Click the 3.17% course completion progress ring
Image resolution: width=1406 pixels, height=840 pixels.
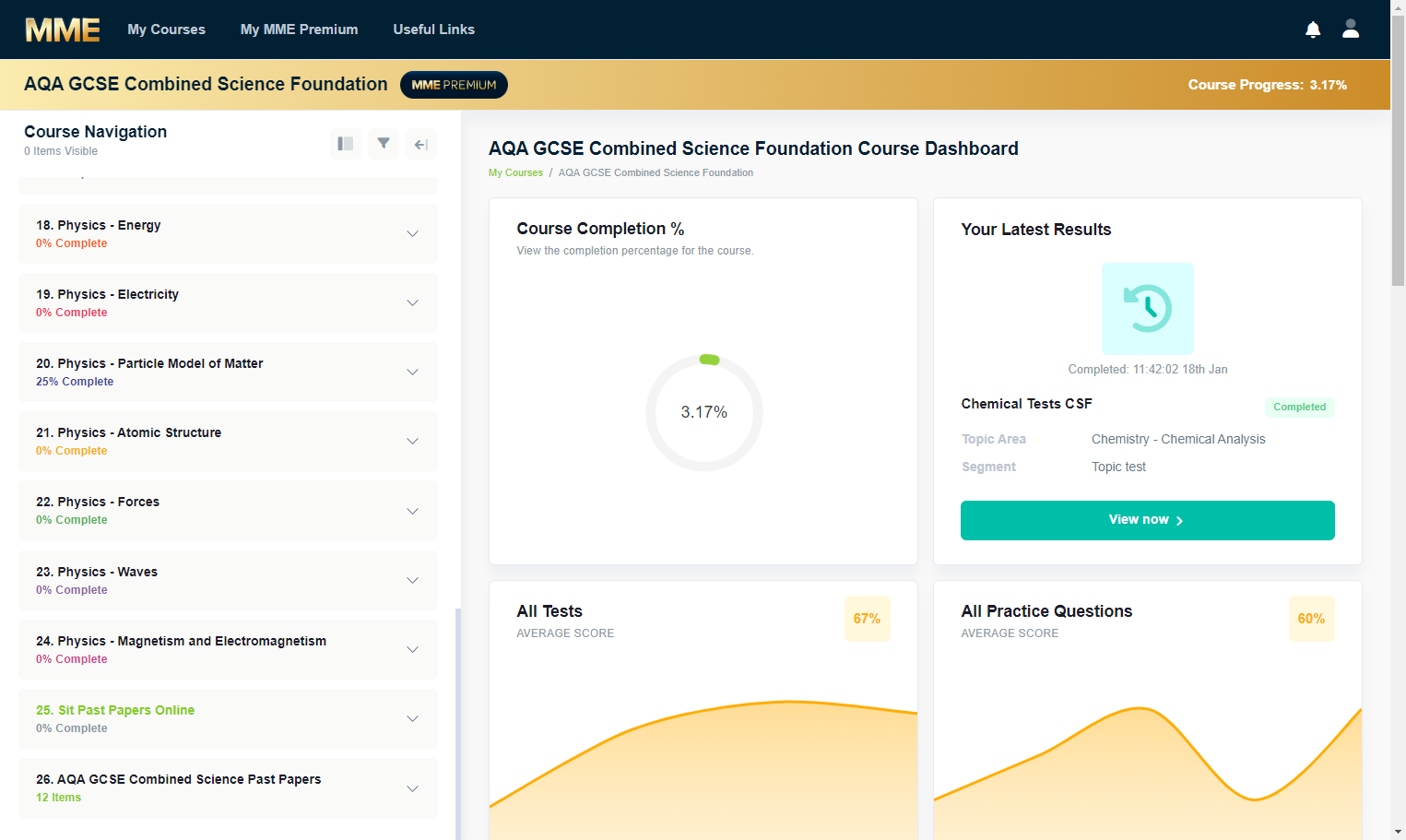704,412
